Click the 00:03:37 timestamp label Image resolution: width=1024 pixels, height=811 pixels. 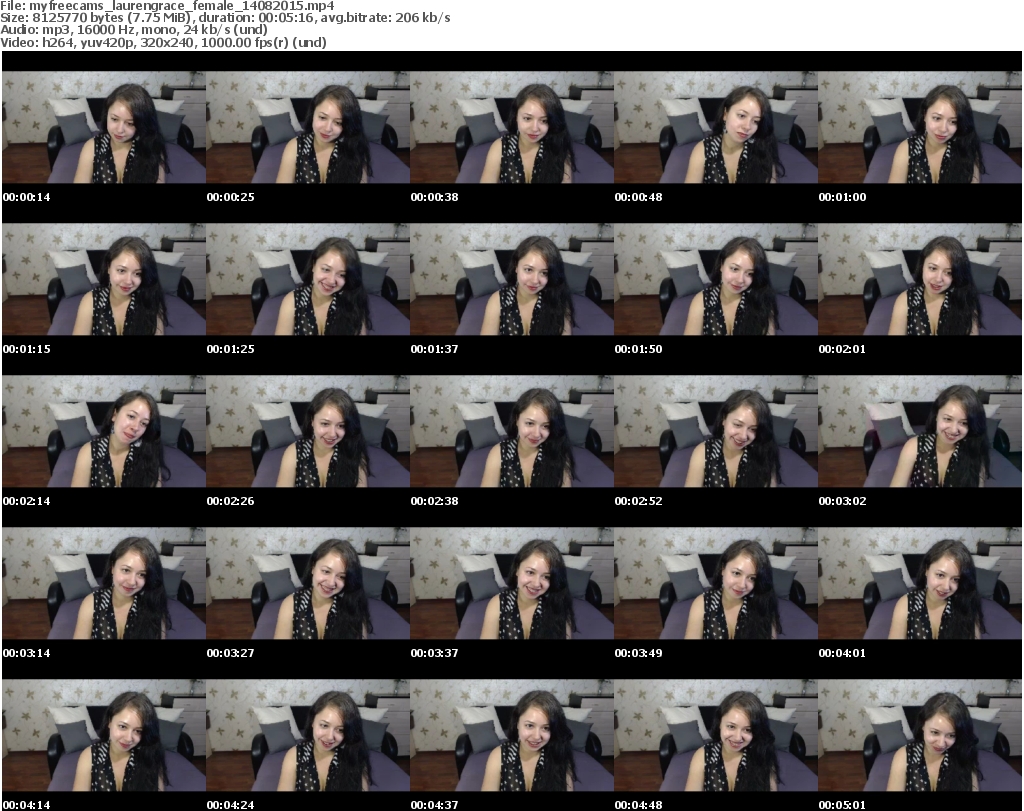click(x=434, y=653)
